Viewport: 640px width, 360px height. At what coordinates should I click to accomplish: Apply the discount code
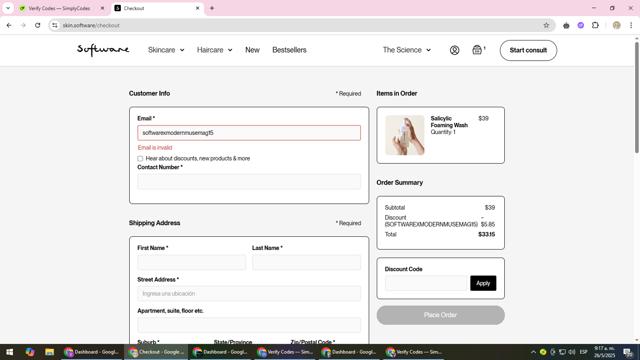click(483, 283)
